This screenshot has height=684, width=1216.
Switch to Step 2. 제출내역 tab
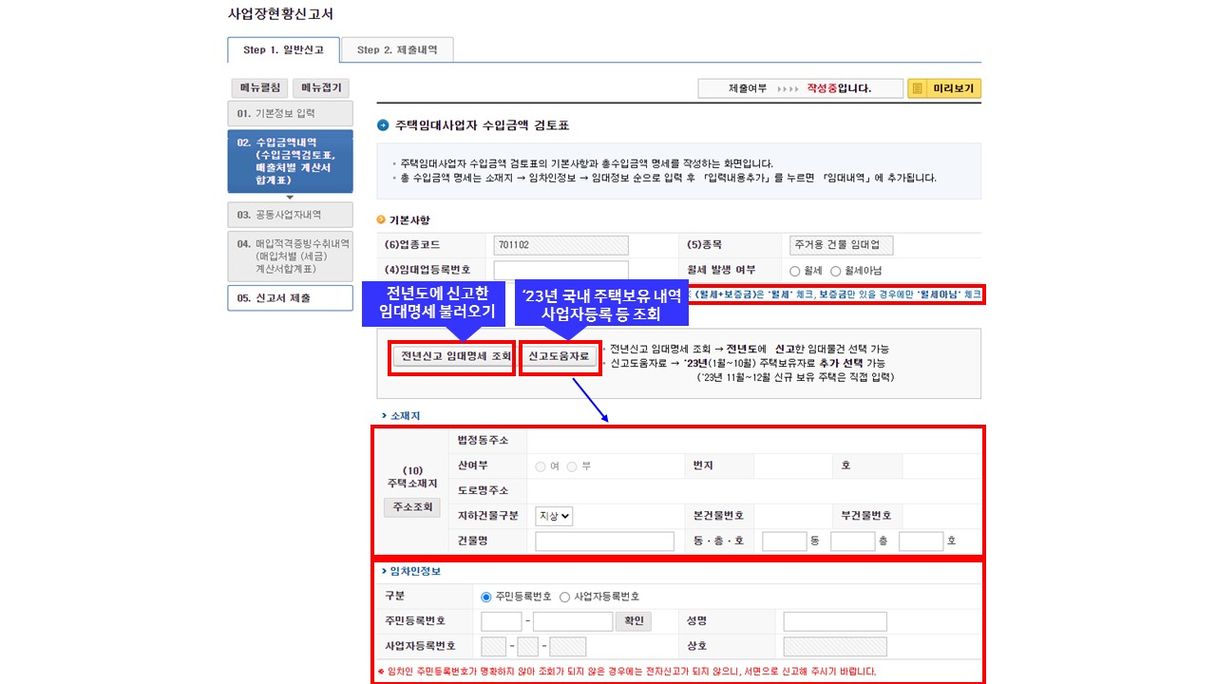[397, 49]
